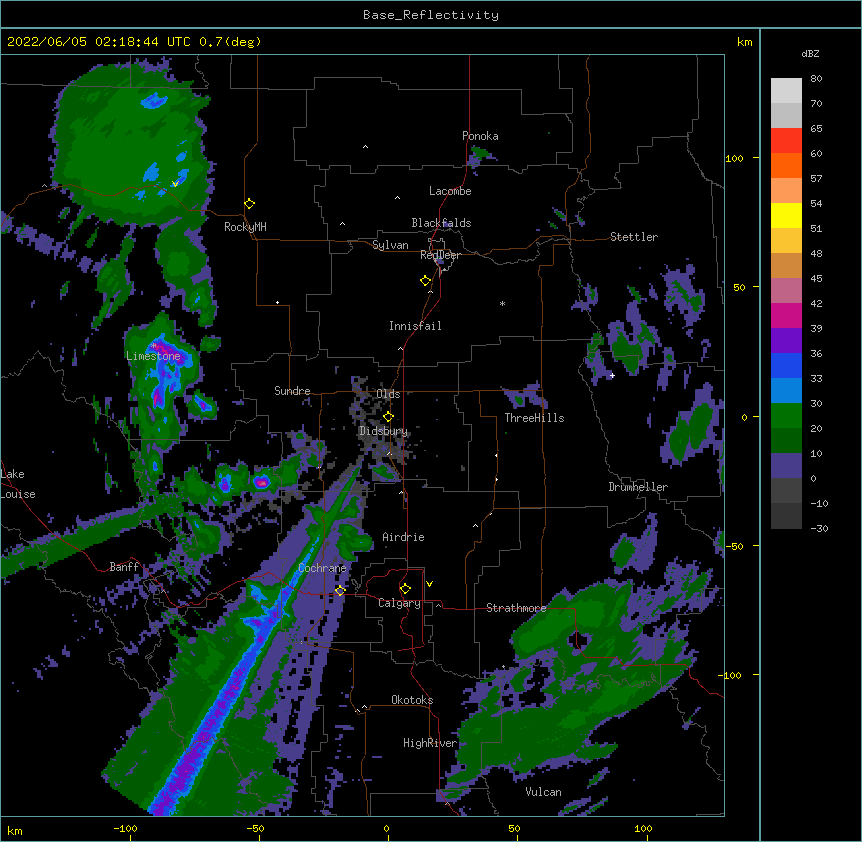Viewport: 862px width, 842px height.
Task: Select the Vulcan label
Action: coord(543,792)
